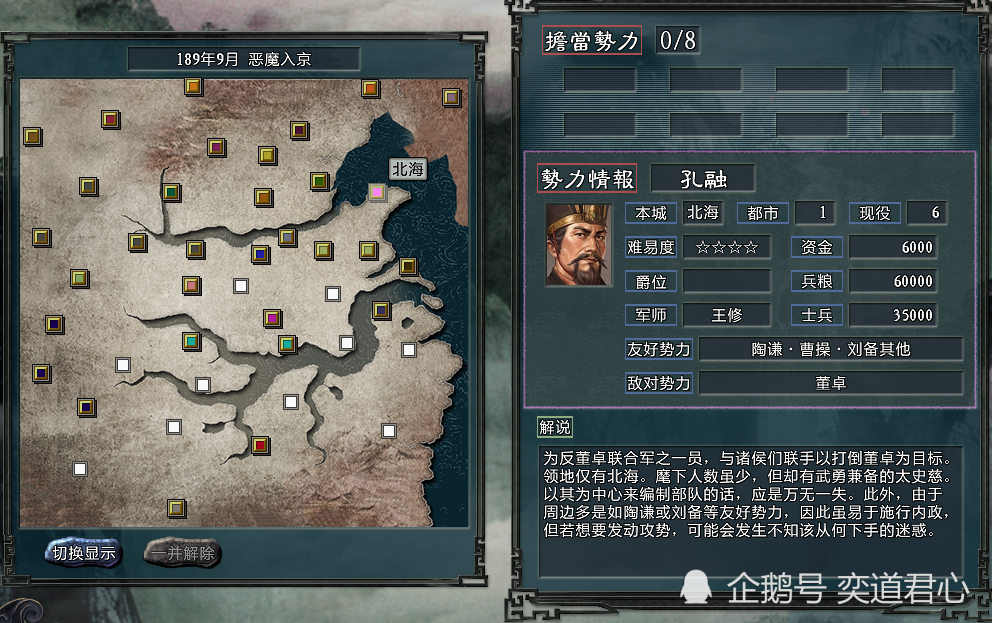Image resolution: width=992 pixels, height=623 pixels.
Task: Click the first empty faction slot
Action: [x=599, y=81]
